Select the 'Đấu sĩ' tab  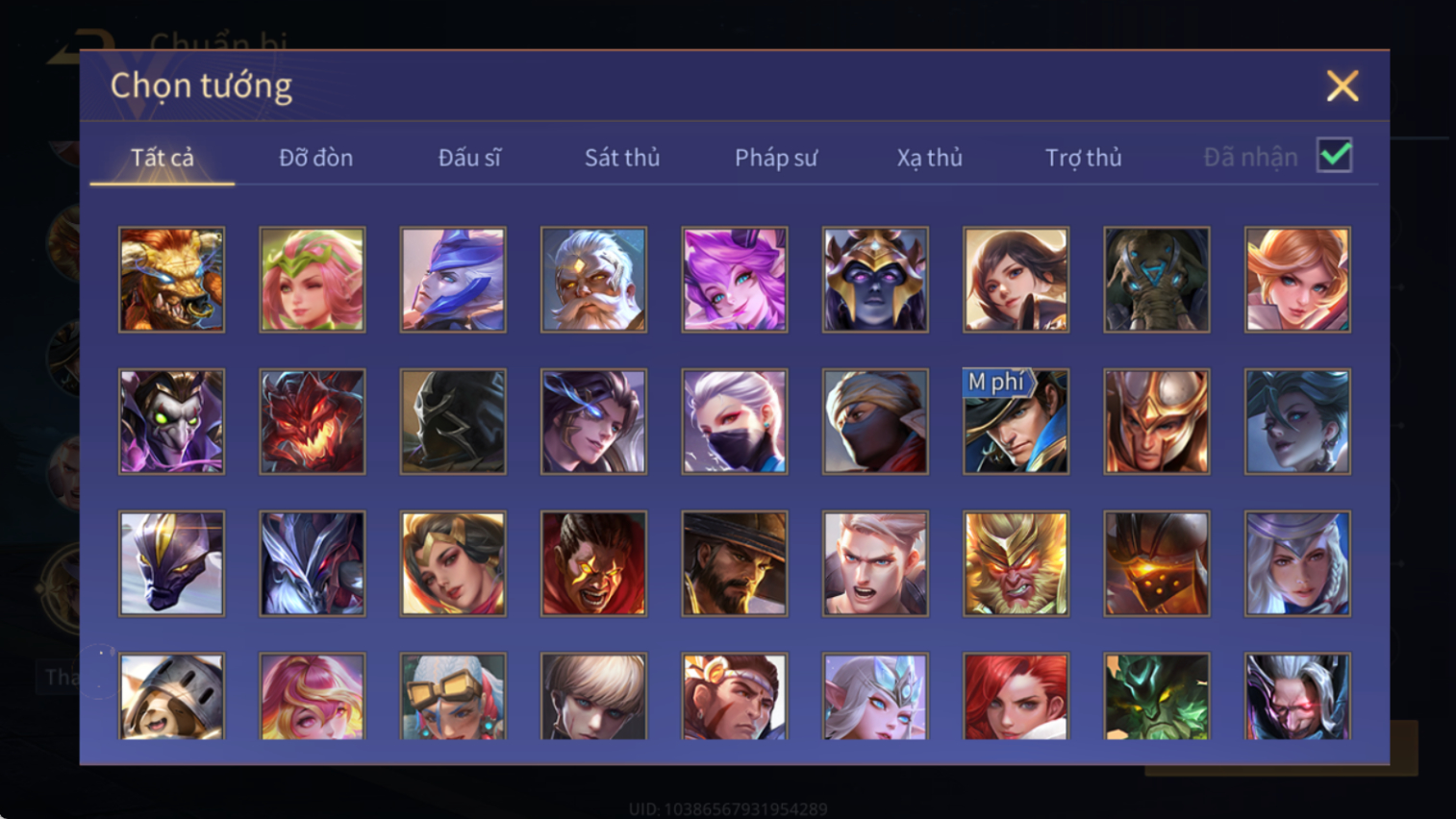click(x=469, y=158)
